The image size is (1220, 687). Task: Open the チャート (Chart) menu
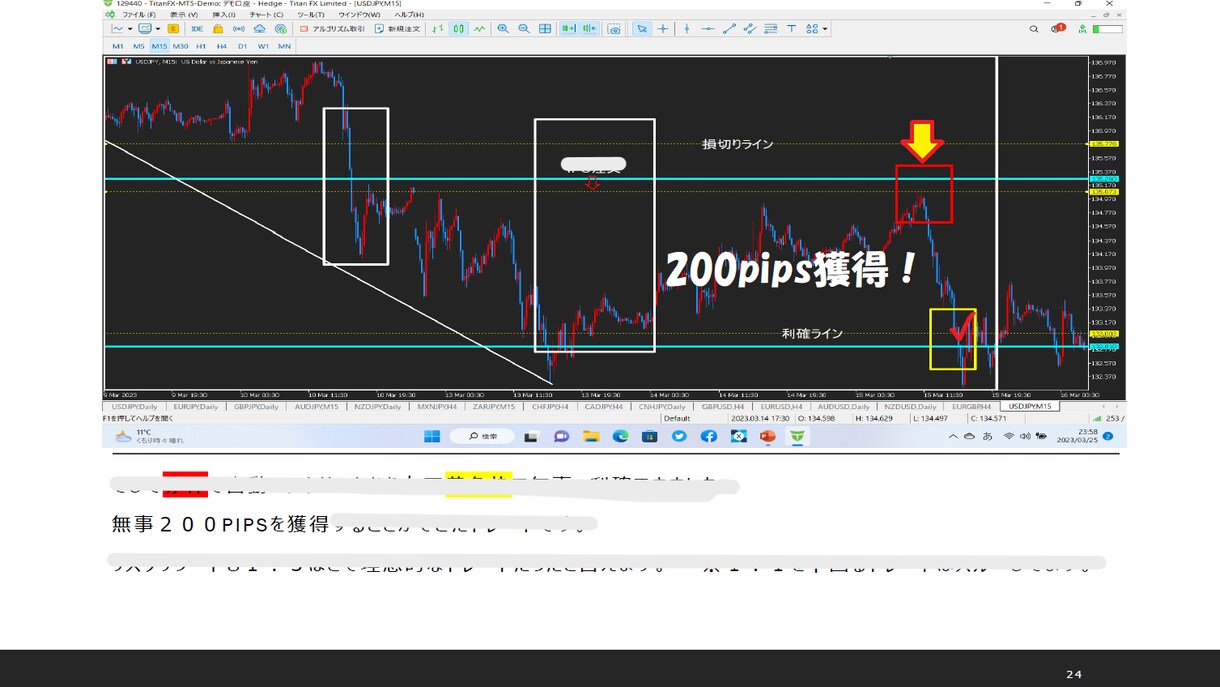point(266,15)
